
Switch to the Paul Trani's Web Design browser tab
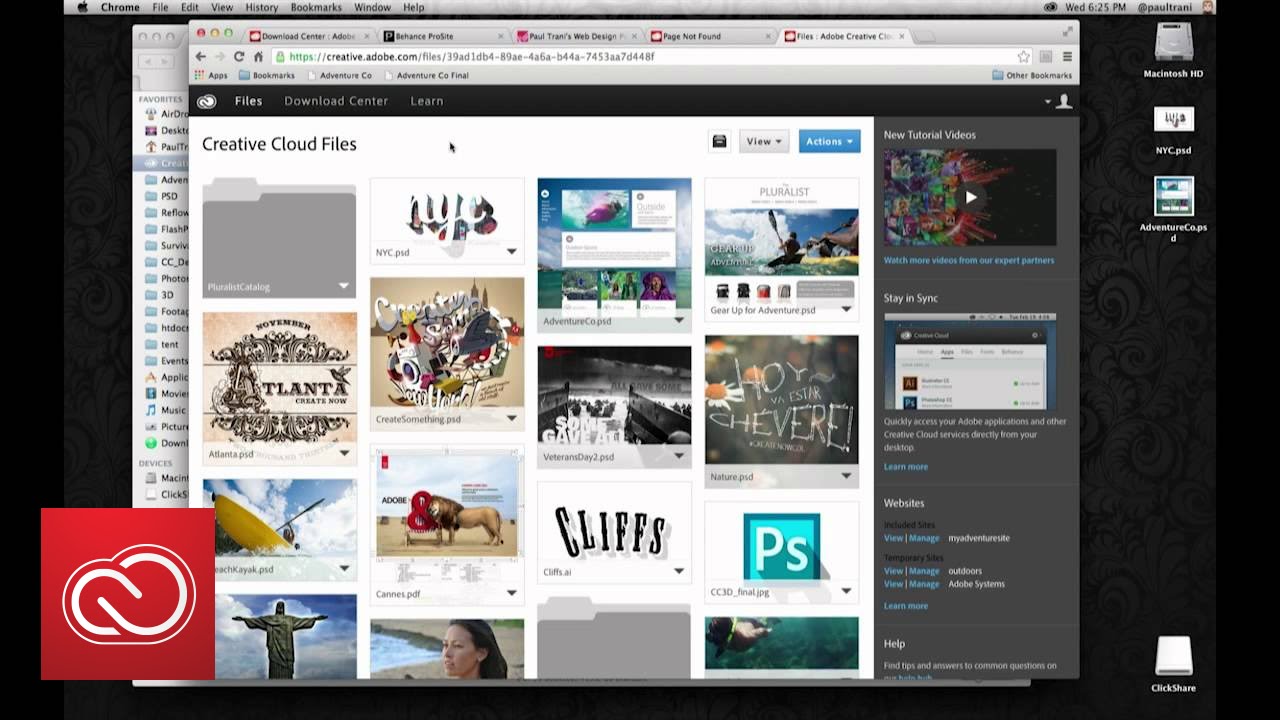576,36
